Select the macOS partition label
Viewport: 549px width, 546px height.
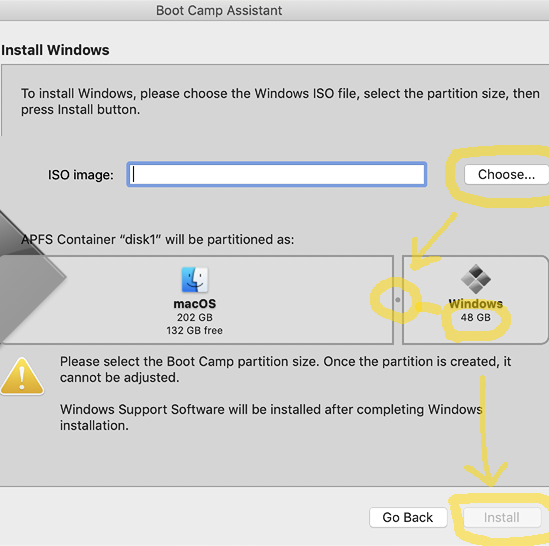(195, 304)
